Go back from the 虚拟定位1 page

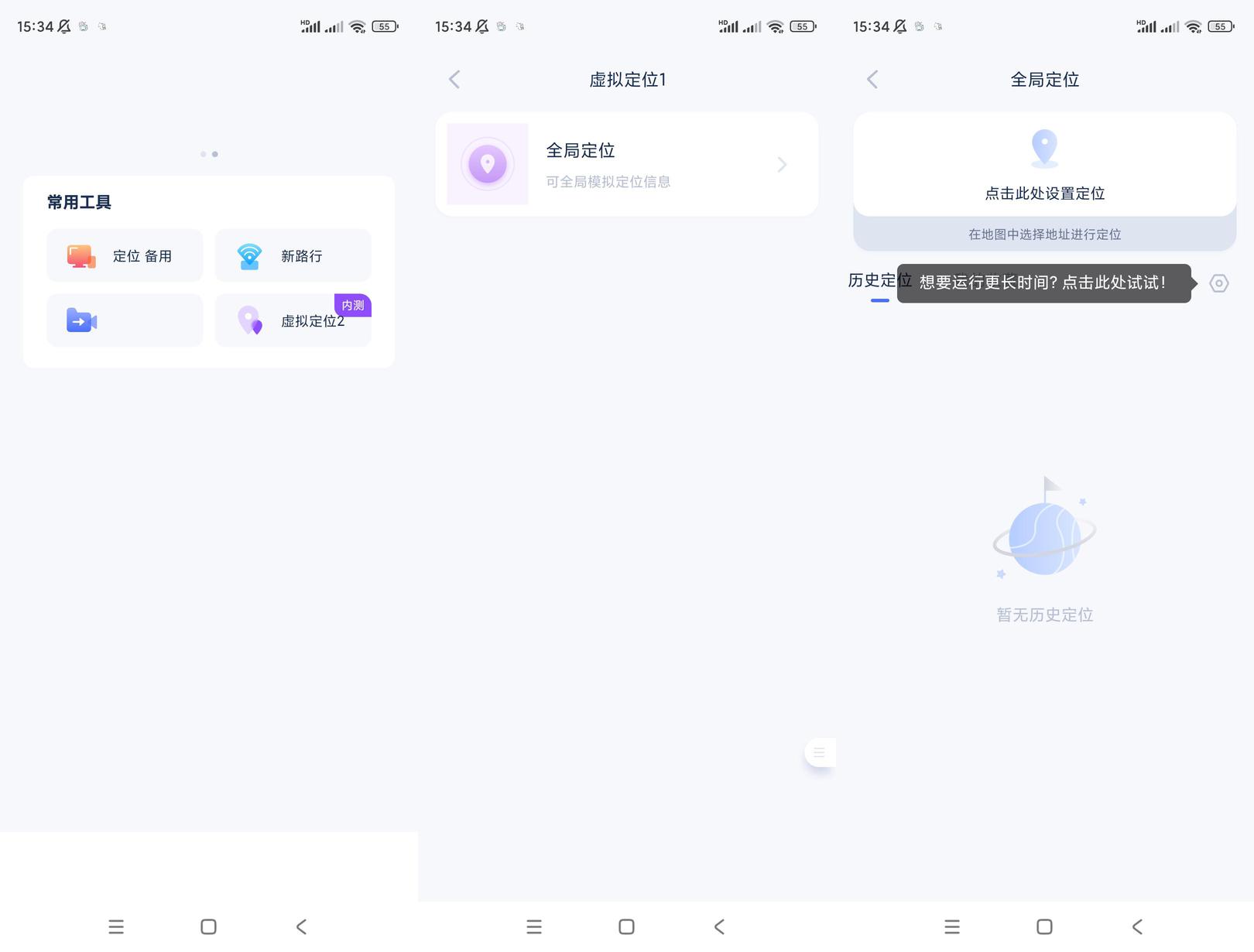click(454, 79)
